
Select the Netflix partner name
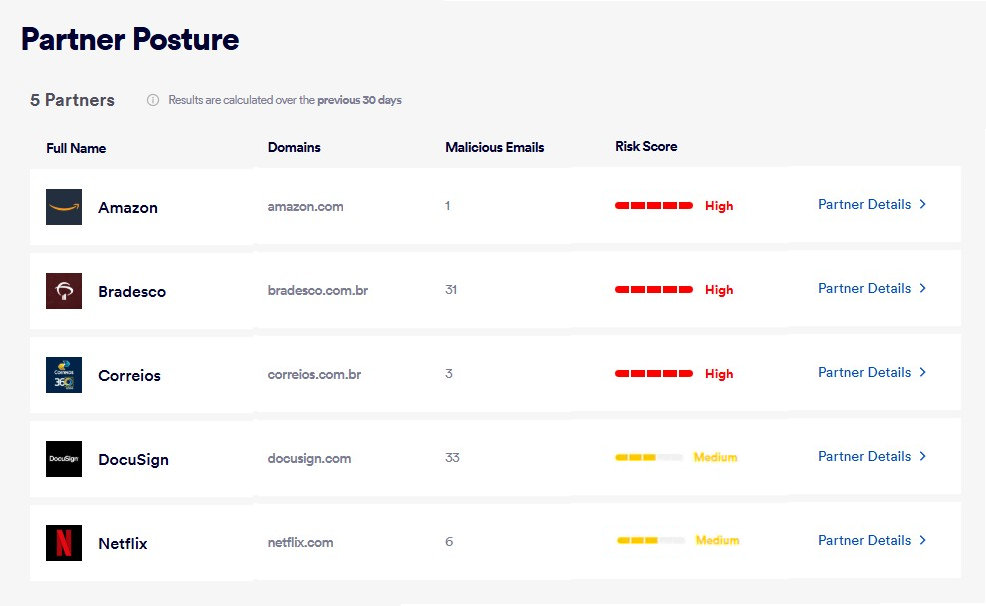pos(123,544)
